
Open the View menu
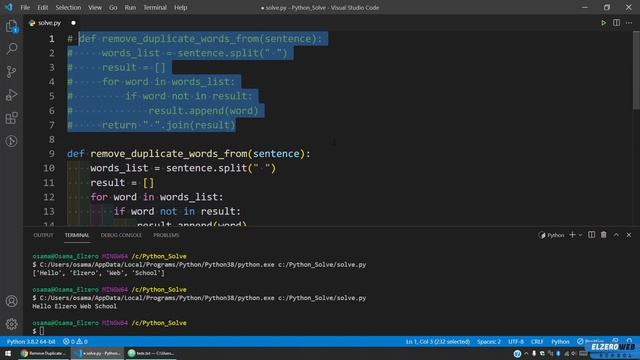[95, 7]
